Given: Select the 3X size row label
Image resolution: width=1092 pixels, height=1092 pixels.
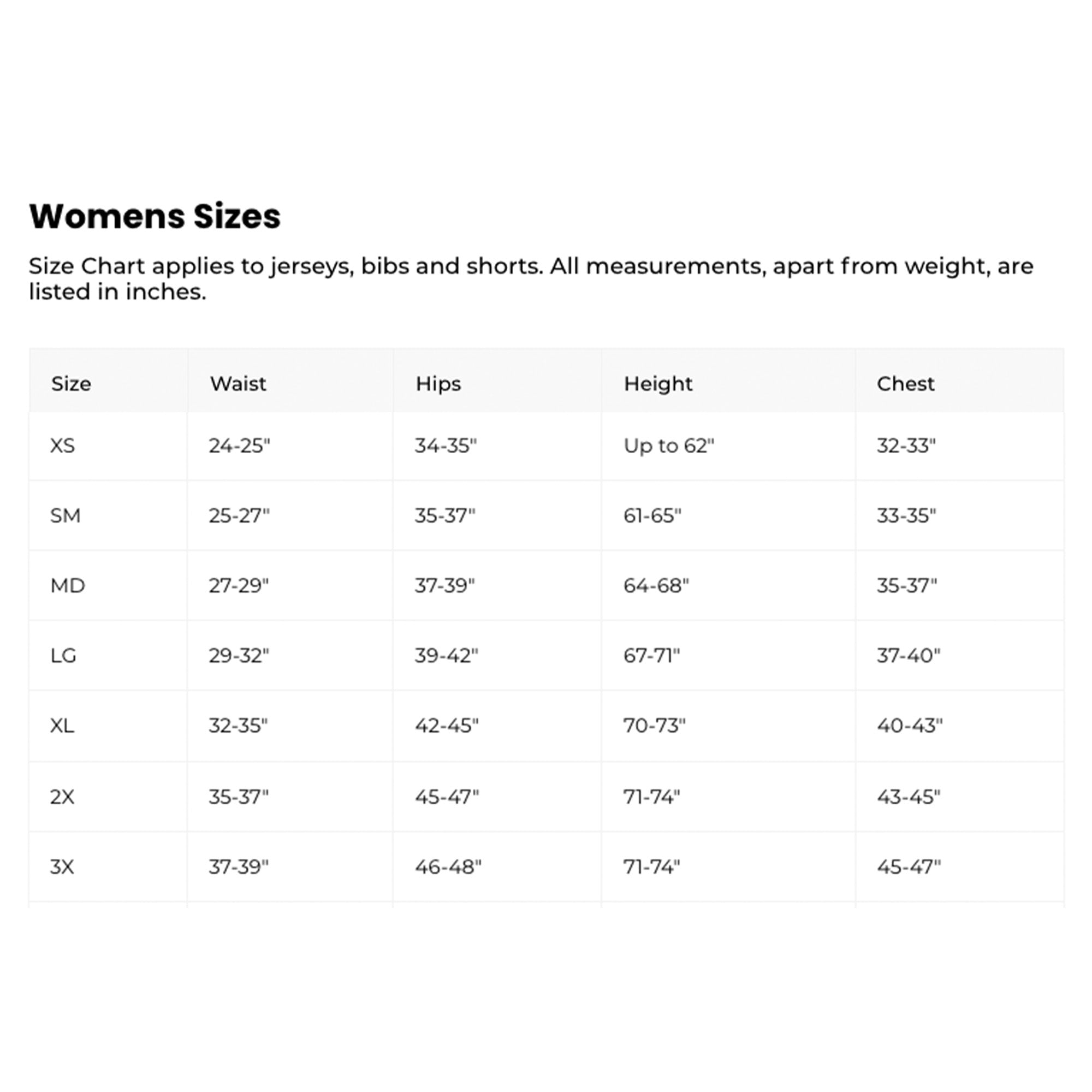Looking at the screenshot, I should point(62,867).
